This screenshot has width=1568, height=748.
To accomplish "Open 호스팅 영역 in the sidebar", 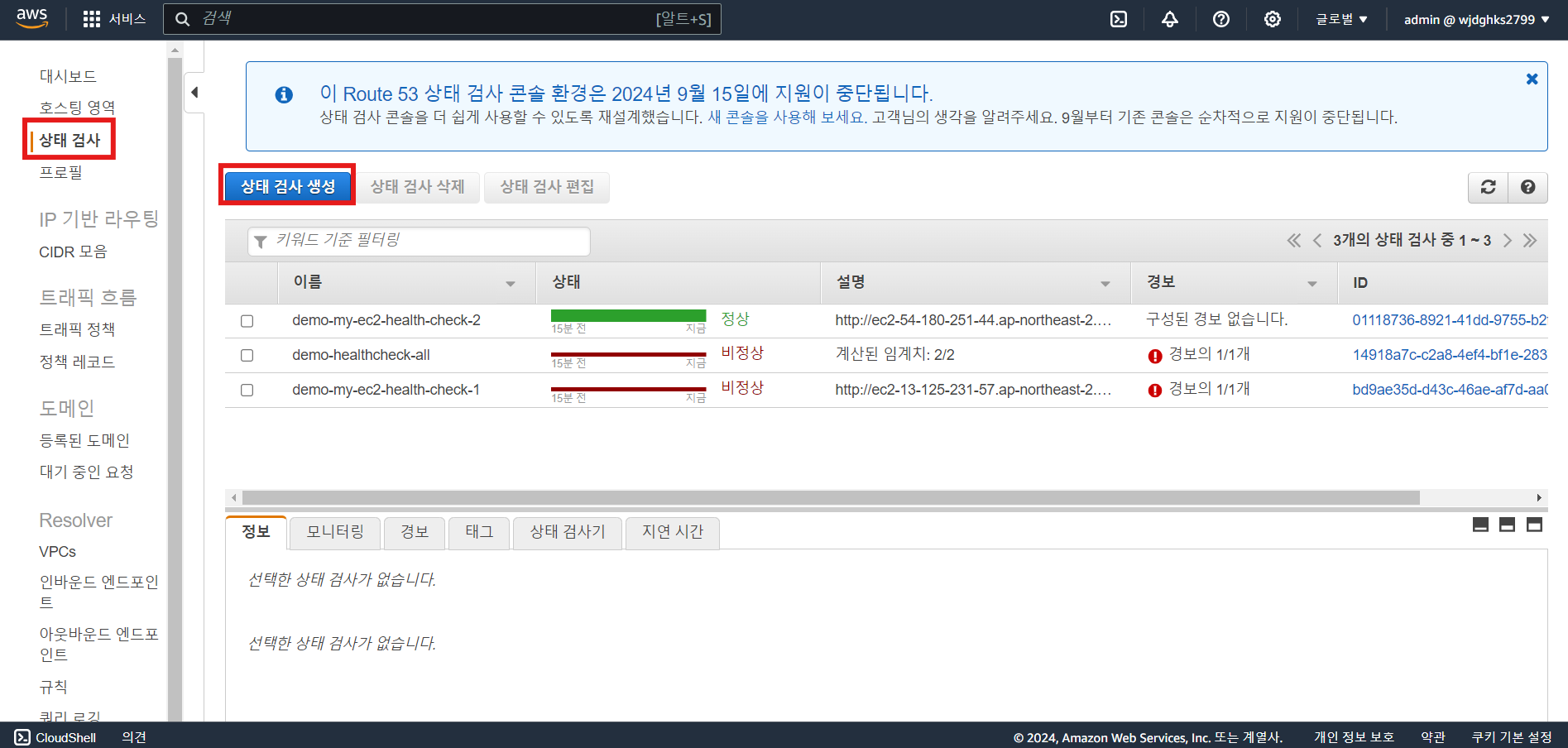I will (x=77, y=108).
